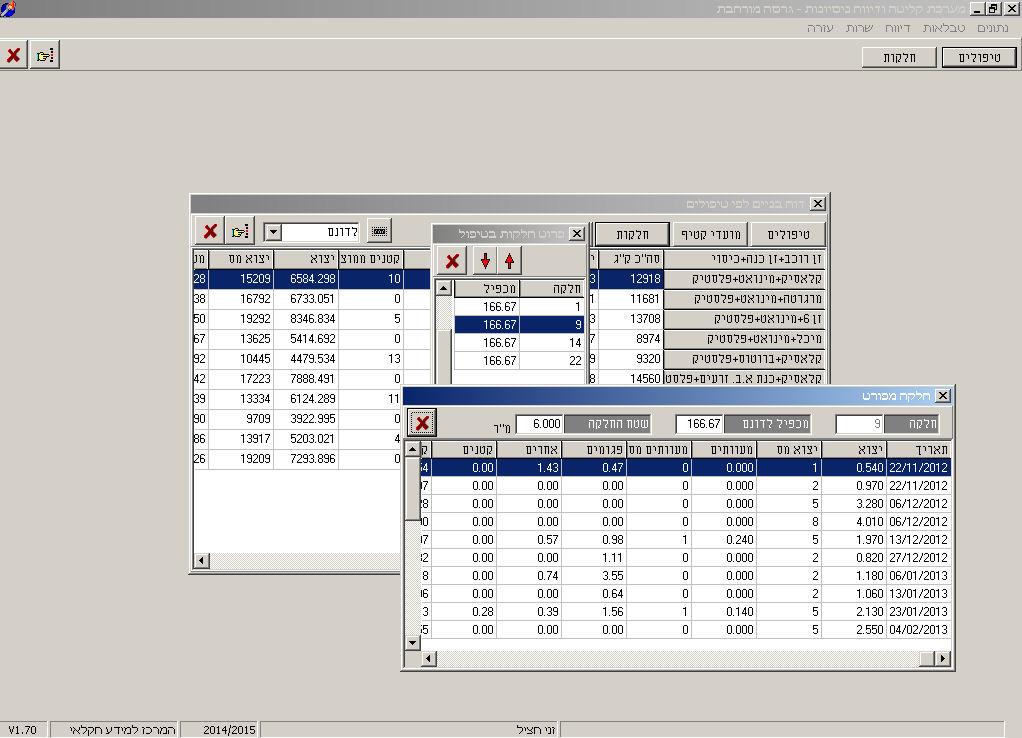Click חלקות button in the main toolbar
The image size is (1022, 738).
click(x=899, y=57)
